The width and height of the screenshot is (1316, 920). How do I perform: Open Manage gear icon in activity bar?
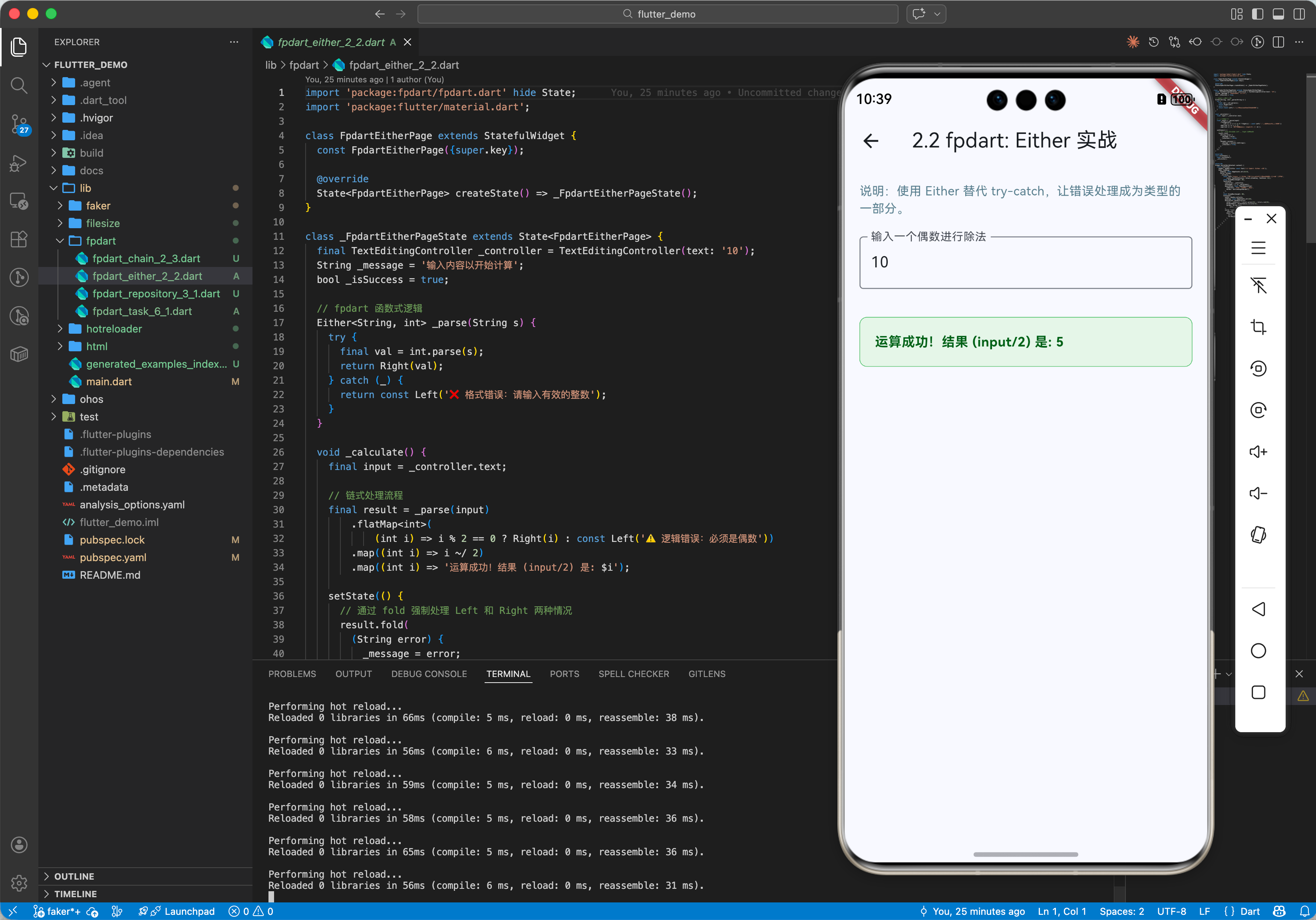[19, 883]
